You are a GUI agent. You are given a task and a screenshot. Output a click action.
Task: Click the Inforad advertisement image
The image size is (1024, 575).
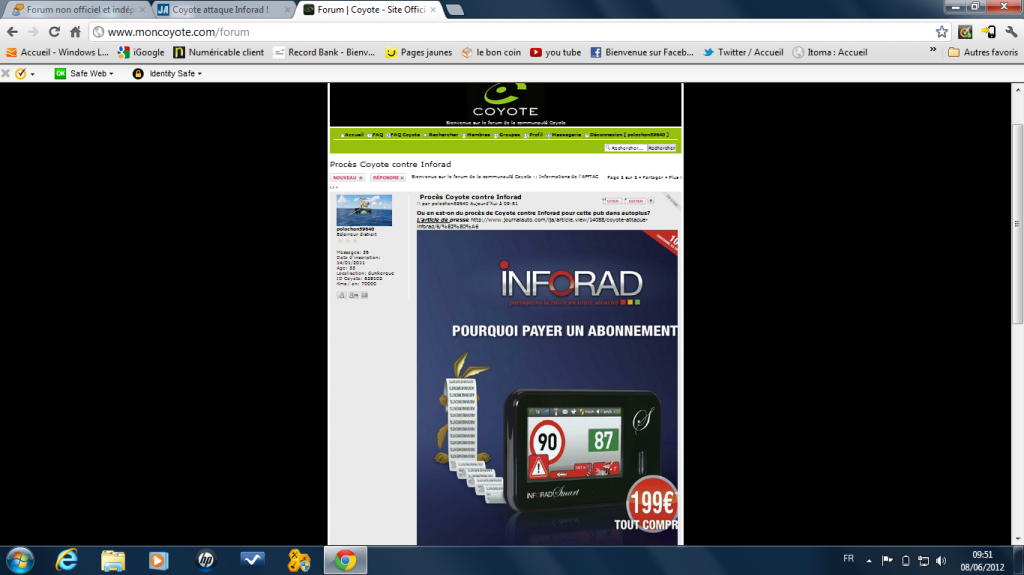click(547, 387)
